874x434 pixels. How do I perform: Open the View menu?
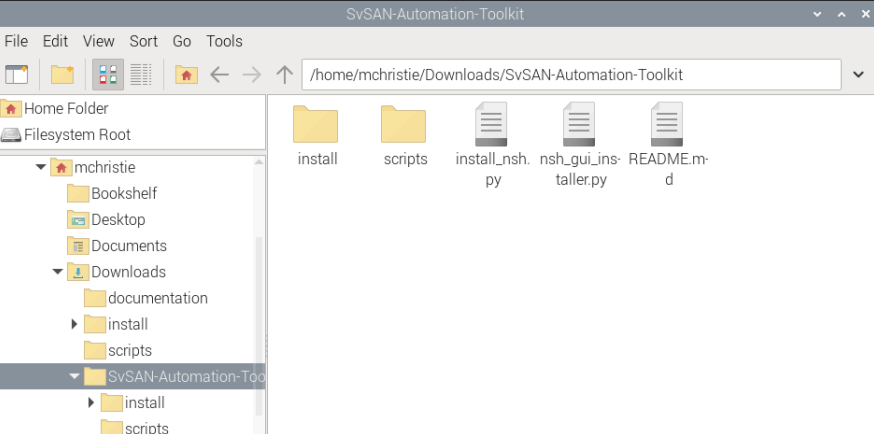tap(99, 41)
